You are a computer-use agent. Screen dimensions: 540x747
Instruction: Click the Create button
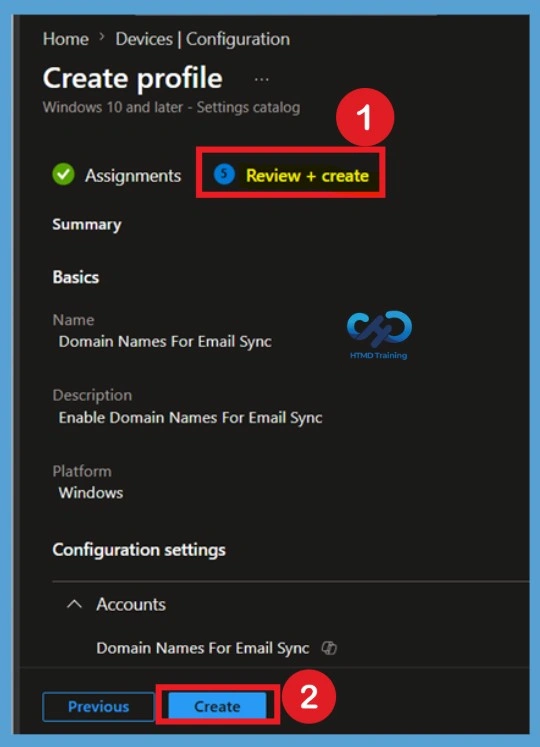(217, 706)
